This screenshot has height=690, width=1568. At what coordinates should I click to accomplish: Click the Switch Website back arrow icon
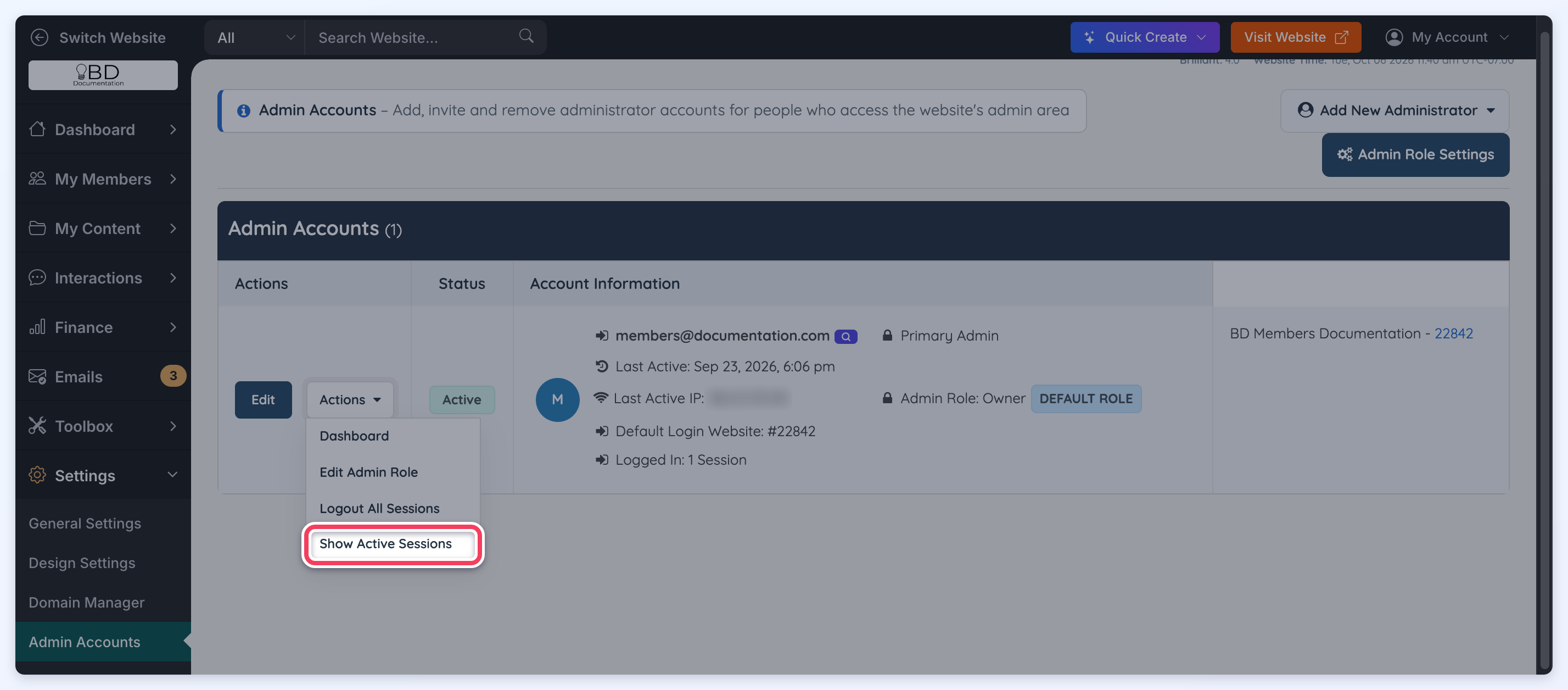39,37
